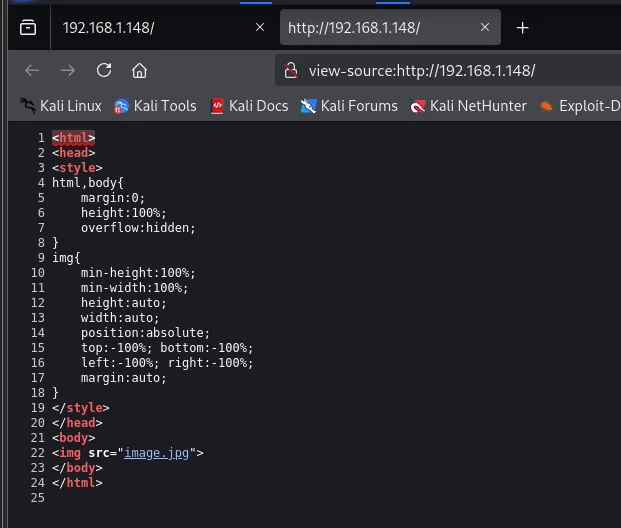Screen dimensions: 621x528
Task: Follow the image.jpg source link
Action: tap(156, 453)
